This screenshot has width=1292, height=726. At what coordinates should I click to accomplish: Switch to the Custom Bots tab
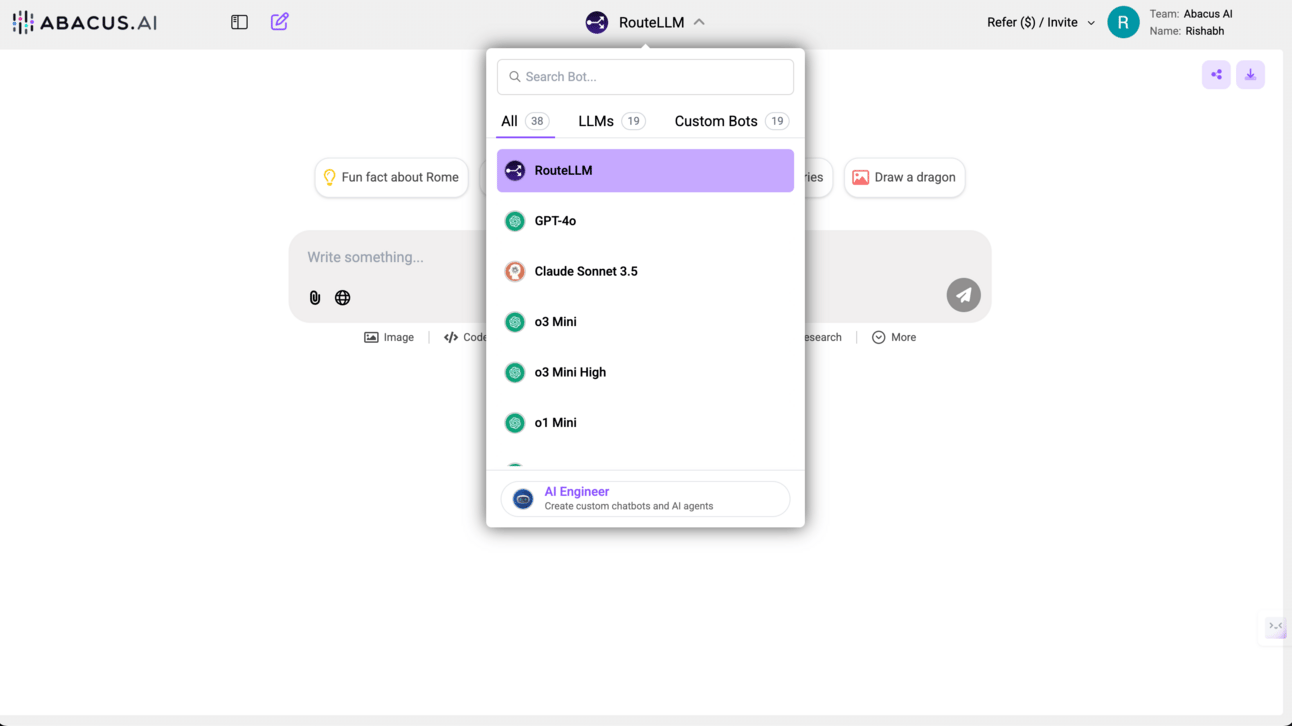[x=731, y=121]
